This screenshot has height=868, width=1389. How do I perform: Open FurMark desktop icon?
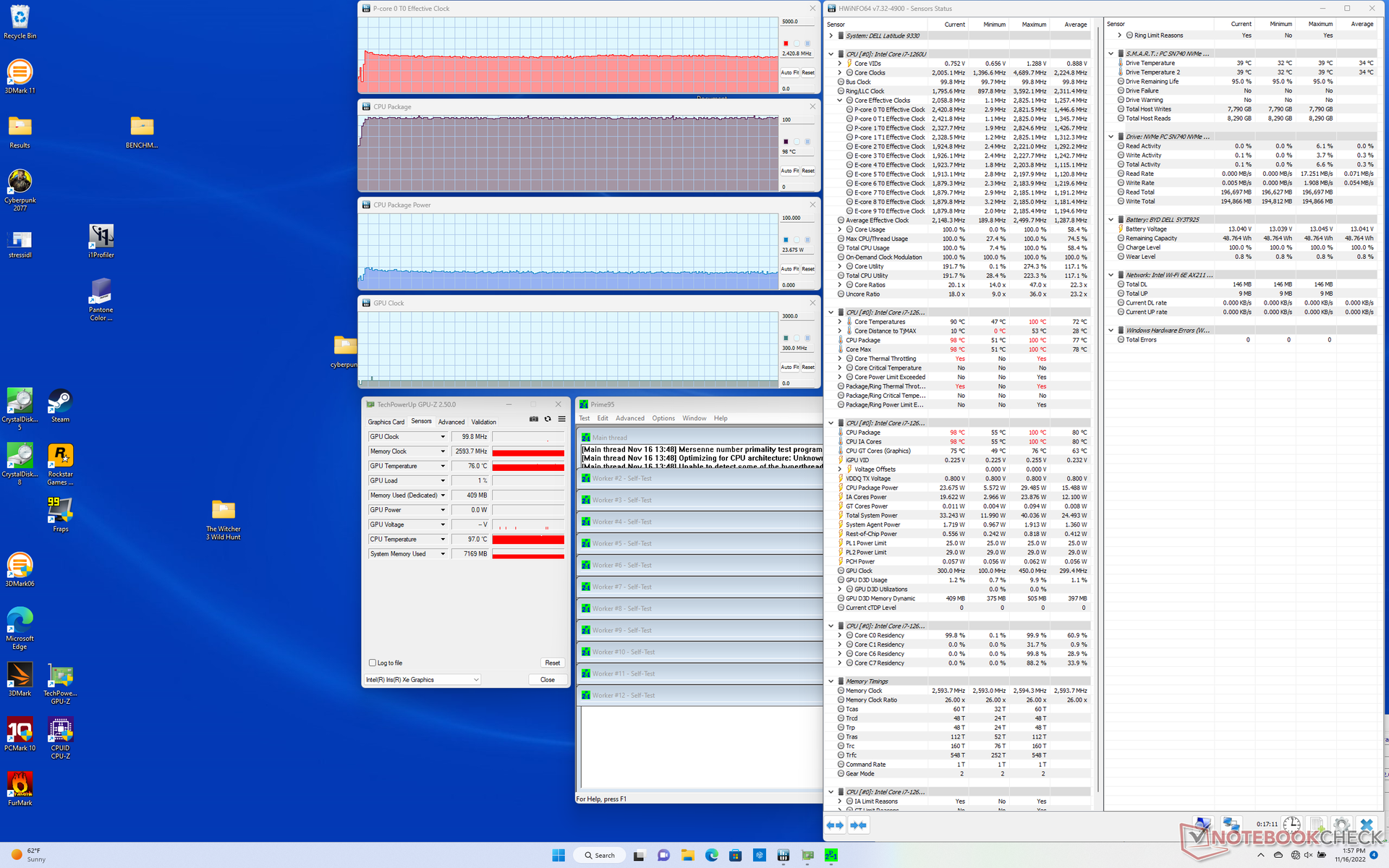click(20, 788)
